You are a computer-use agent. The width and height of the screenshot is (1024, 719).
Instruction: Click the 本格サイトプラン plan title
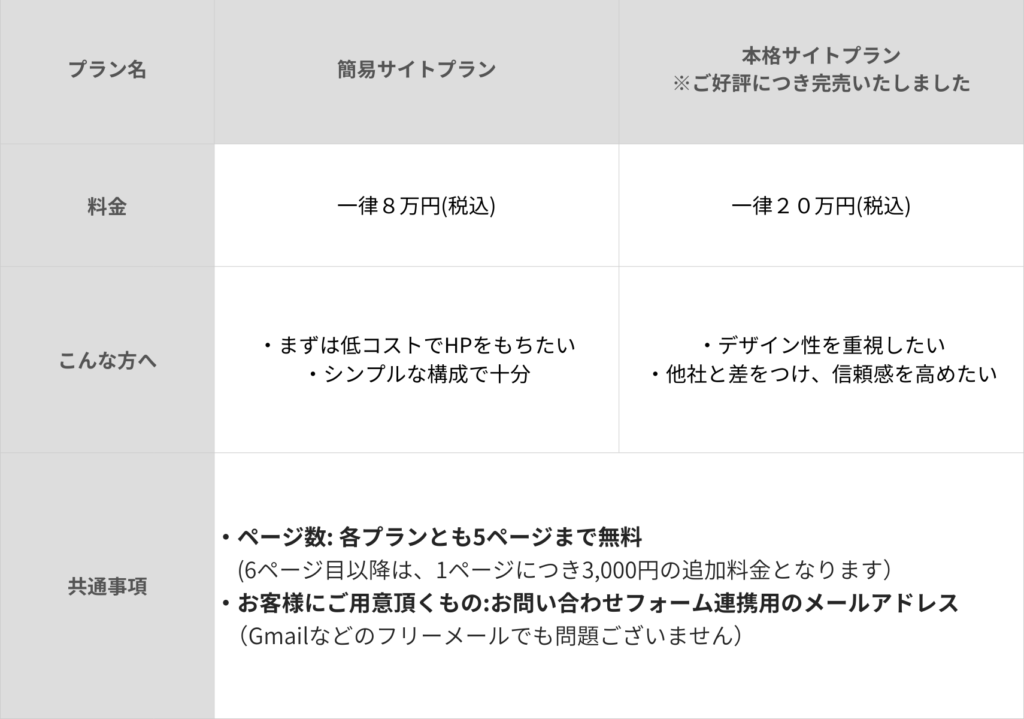click(x=821, y=55)
